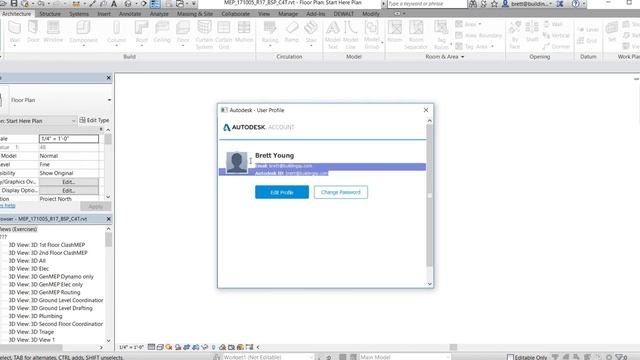Click the user avatar picture in profile dialog
Screen dimensions: 640x360
click(x=237, y=163)
